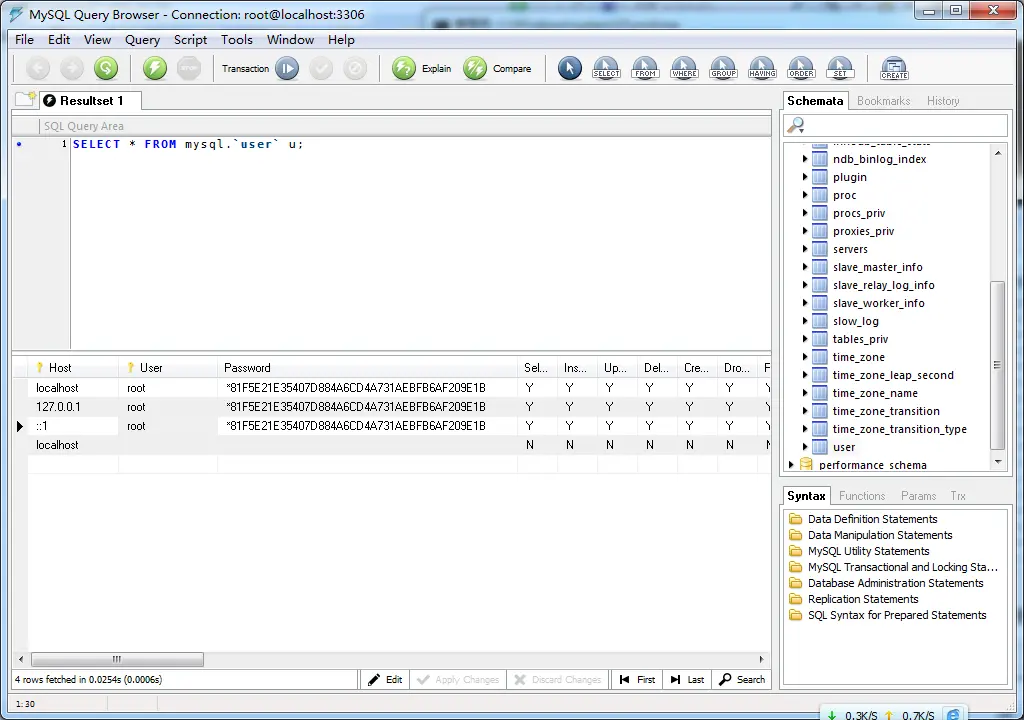Go forward with the toolbar forward arrow
Viewport: 1024px width, 720px height.
tap(72, 68)
